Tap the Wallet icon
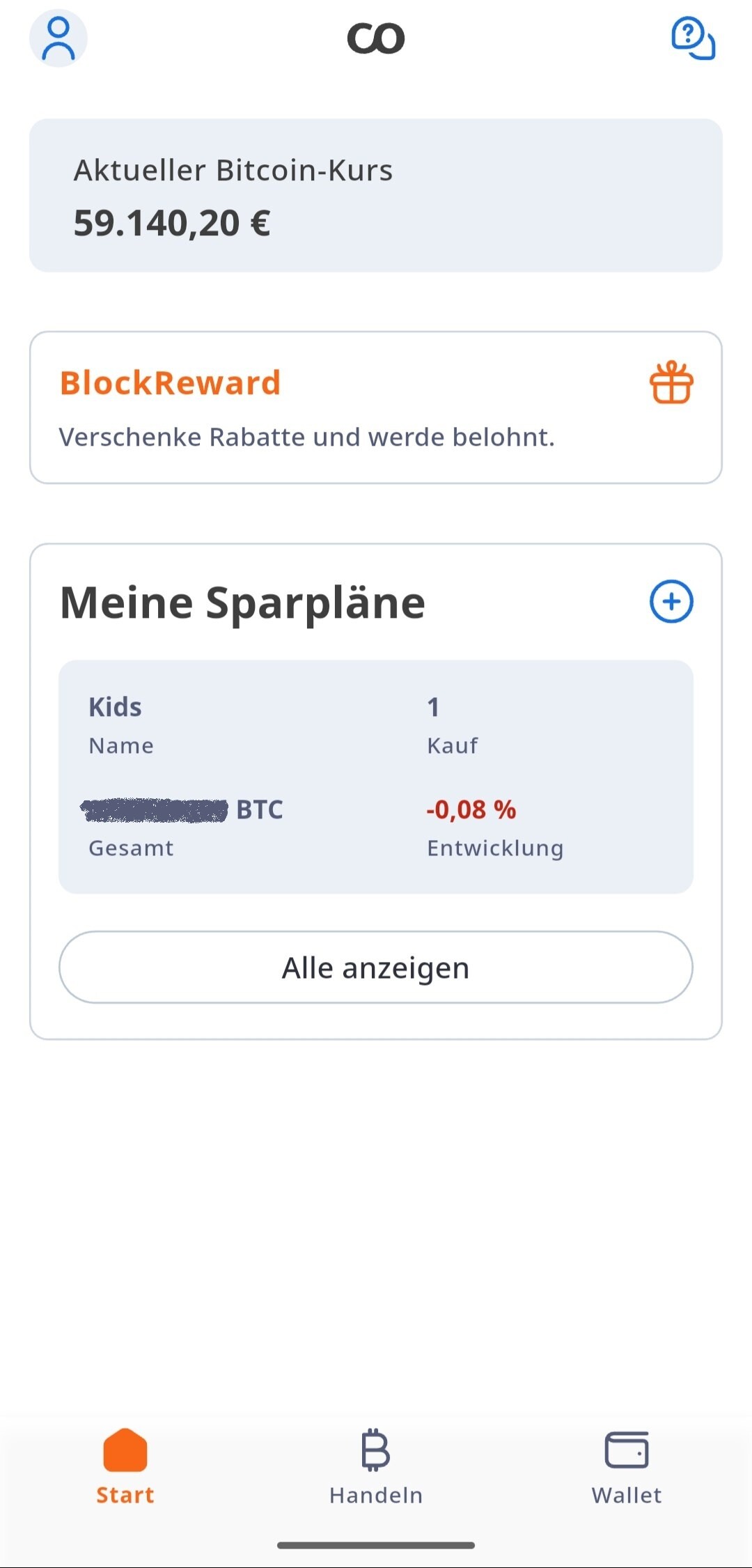This screenshot has width=752, height=1568. [627, 1450]
